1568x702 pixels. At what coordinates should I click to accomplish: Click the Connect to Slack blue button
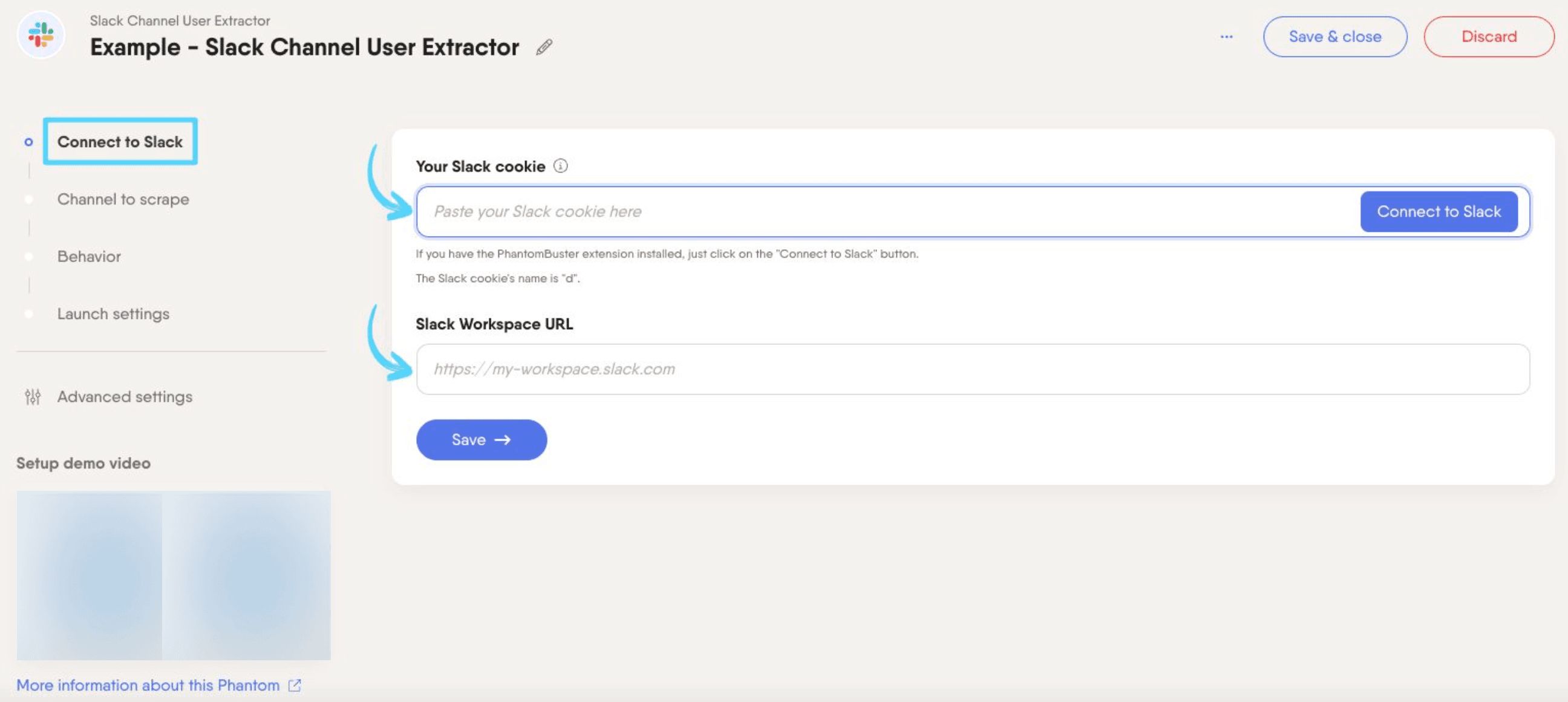[x=1439, y=211]
